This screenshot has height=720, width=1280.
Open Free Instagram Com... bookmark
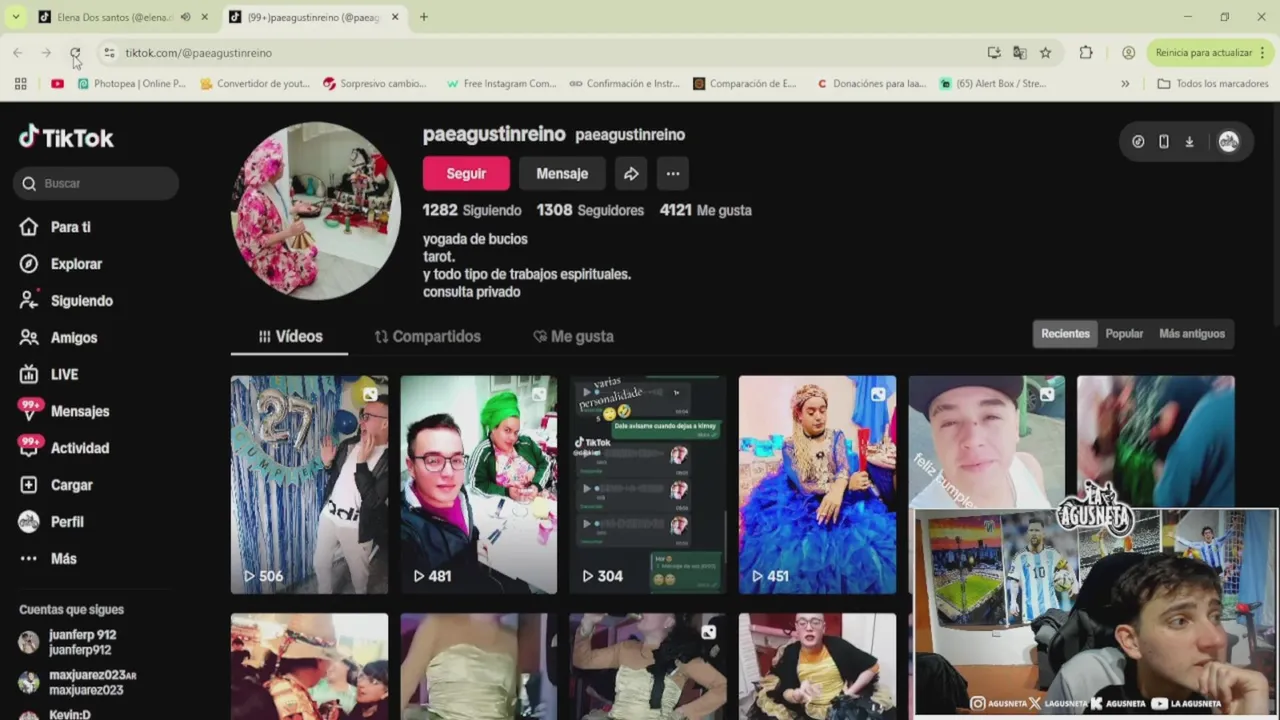[501, 84]
